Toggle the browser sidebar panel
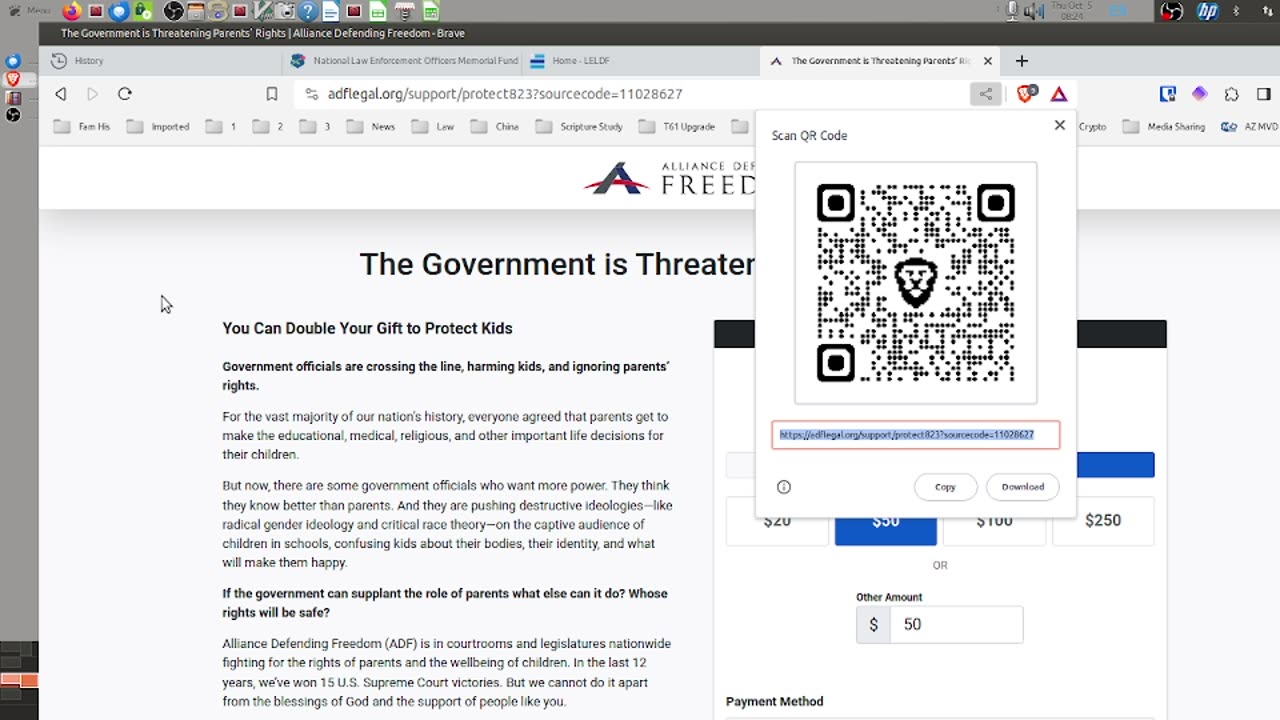This screenshot has height=720, width=1280. (1264, 94)
